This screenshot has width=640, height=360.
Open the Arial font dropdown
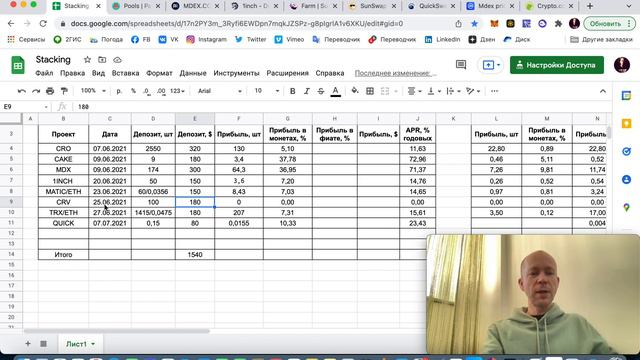(220, 91)
